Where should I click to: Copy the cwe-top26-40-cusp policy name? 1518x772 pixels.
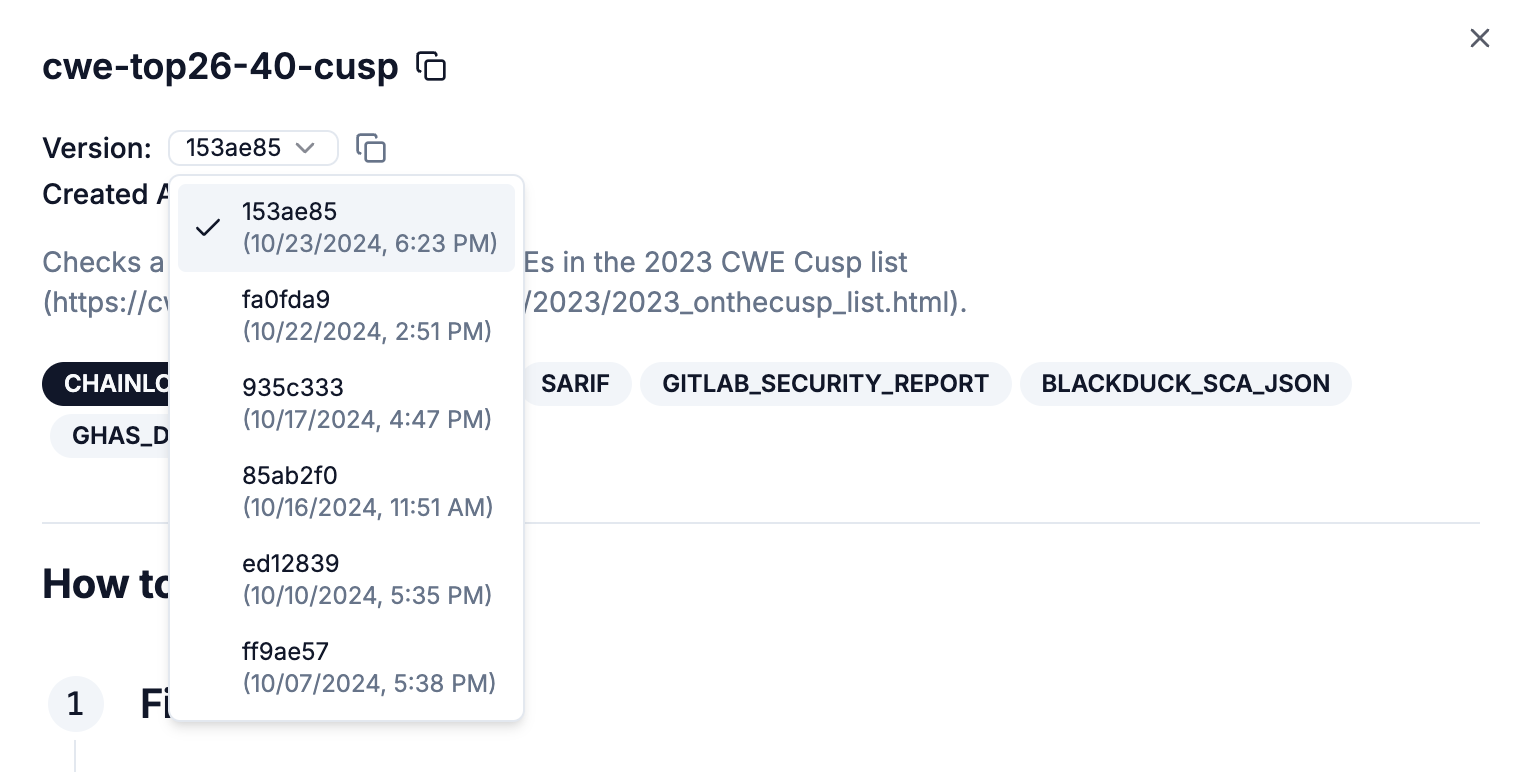[x=431, y=67]
